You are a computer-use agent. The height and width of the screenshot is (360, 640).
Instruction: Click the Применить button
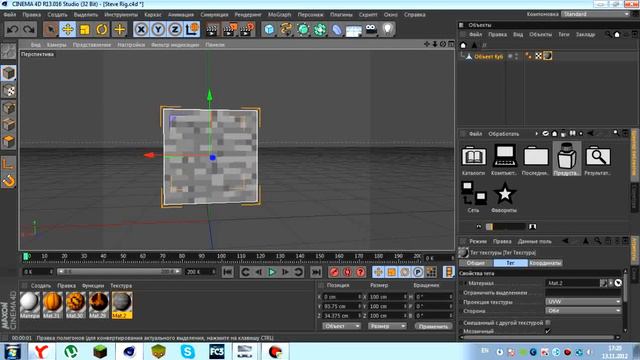[433, 326]
